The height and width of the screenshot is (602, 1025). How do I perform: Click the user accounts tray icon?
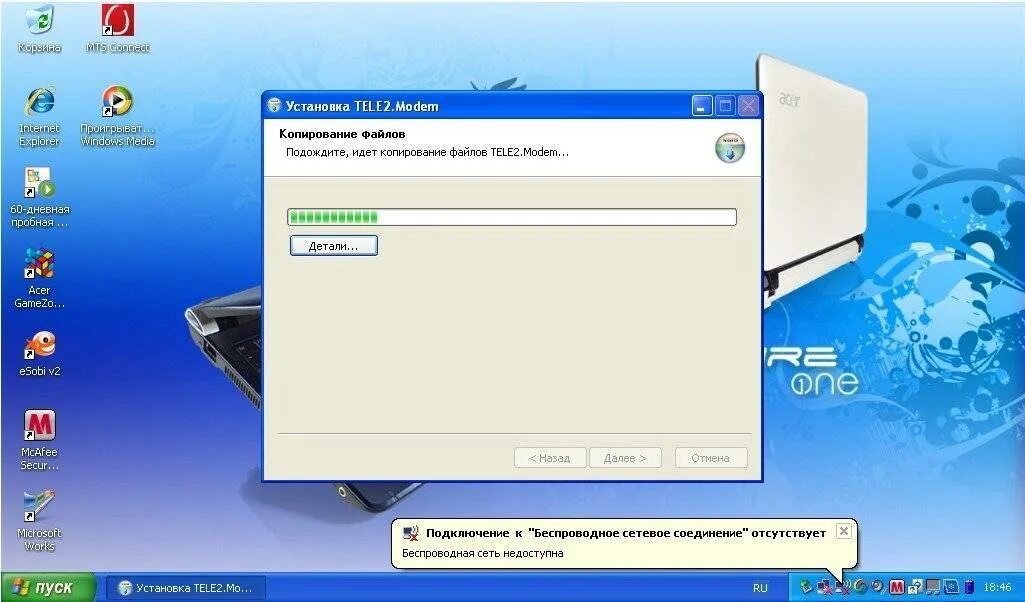[915, 587]
